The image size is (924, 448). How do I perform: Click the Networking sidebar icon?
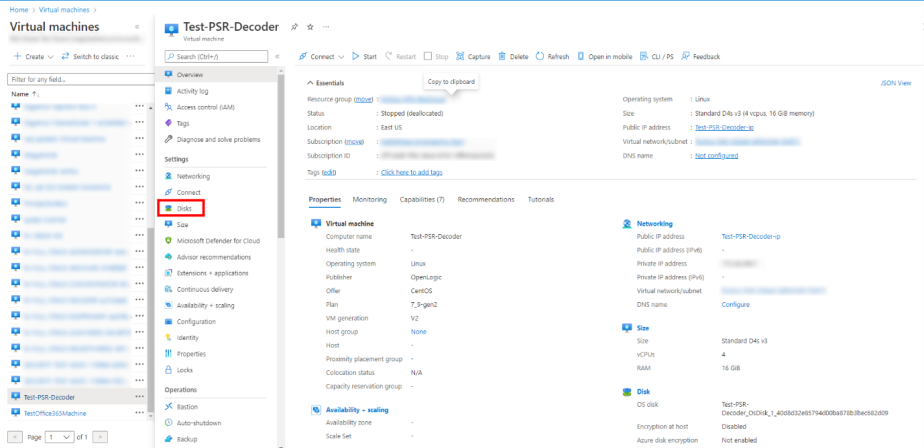(x=169, y=176)
